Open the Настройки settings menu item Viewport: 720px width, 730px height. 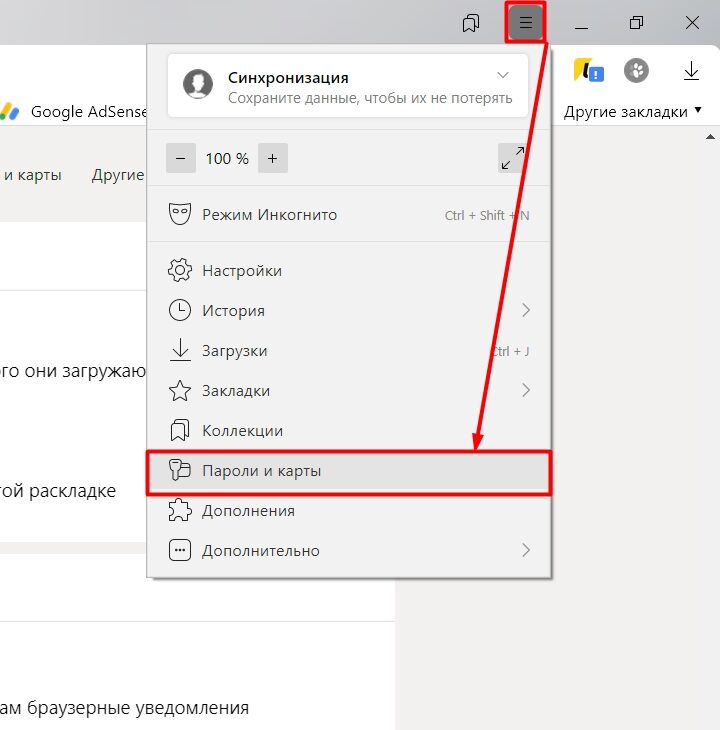coord(241,271)
